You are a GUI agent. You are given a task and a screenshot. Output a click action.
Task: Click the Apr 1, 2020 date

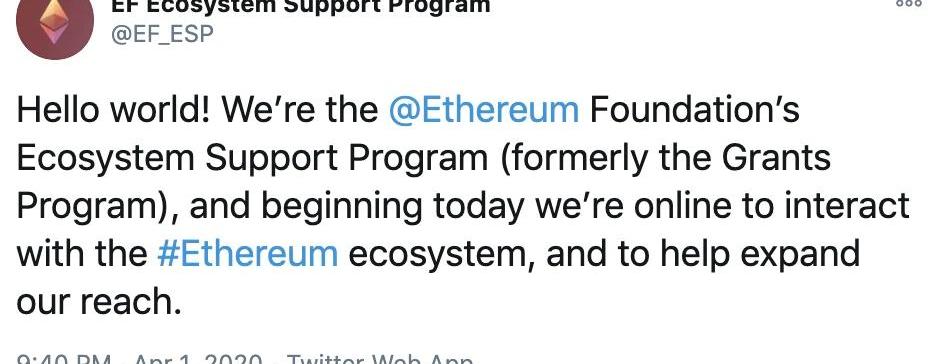click(x=199, y=359)
